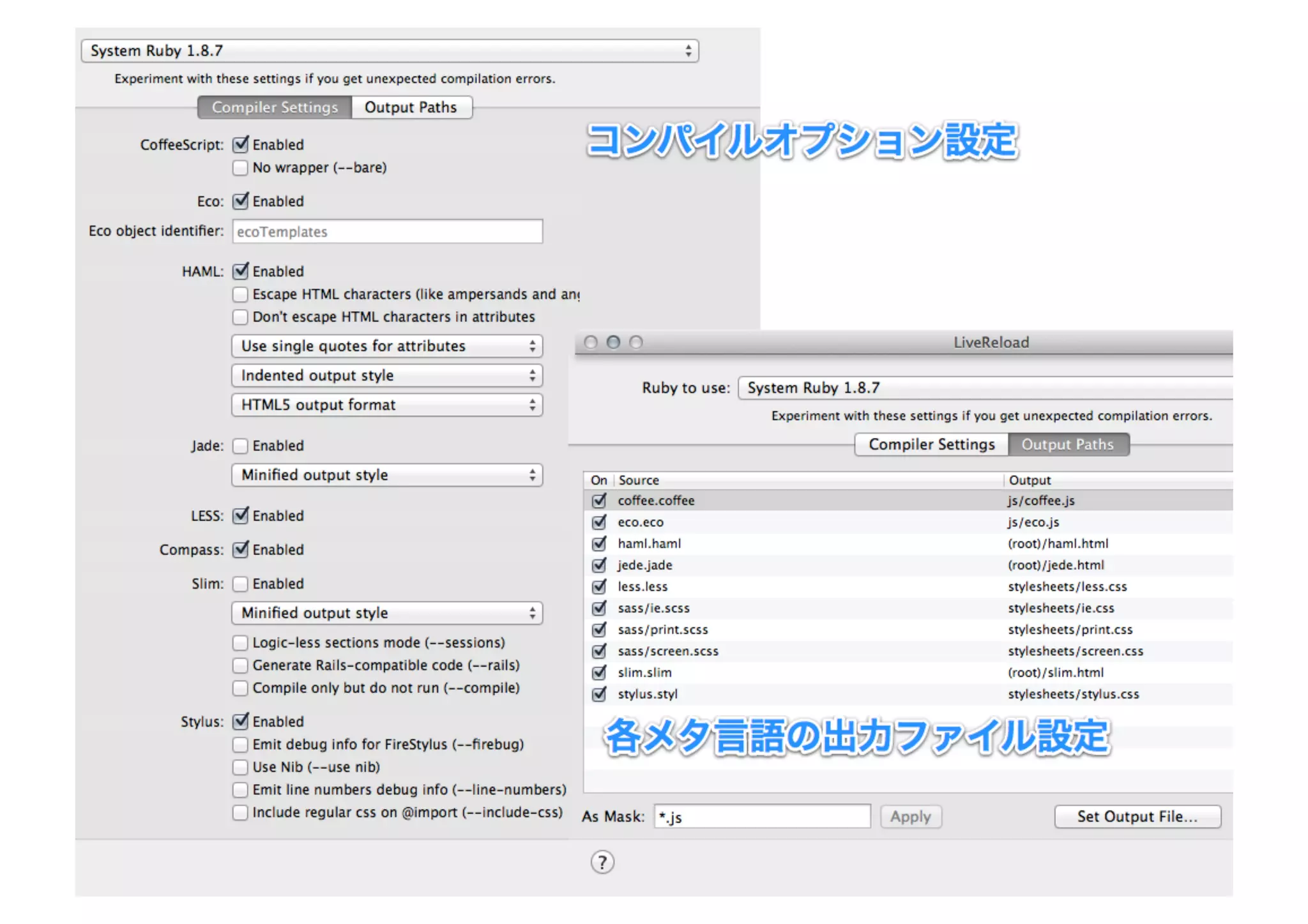Screen dimensions: 1308x924
Task: Click the help question mark button
Action: pos(602,862)
